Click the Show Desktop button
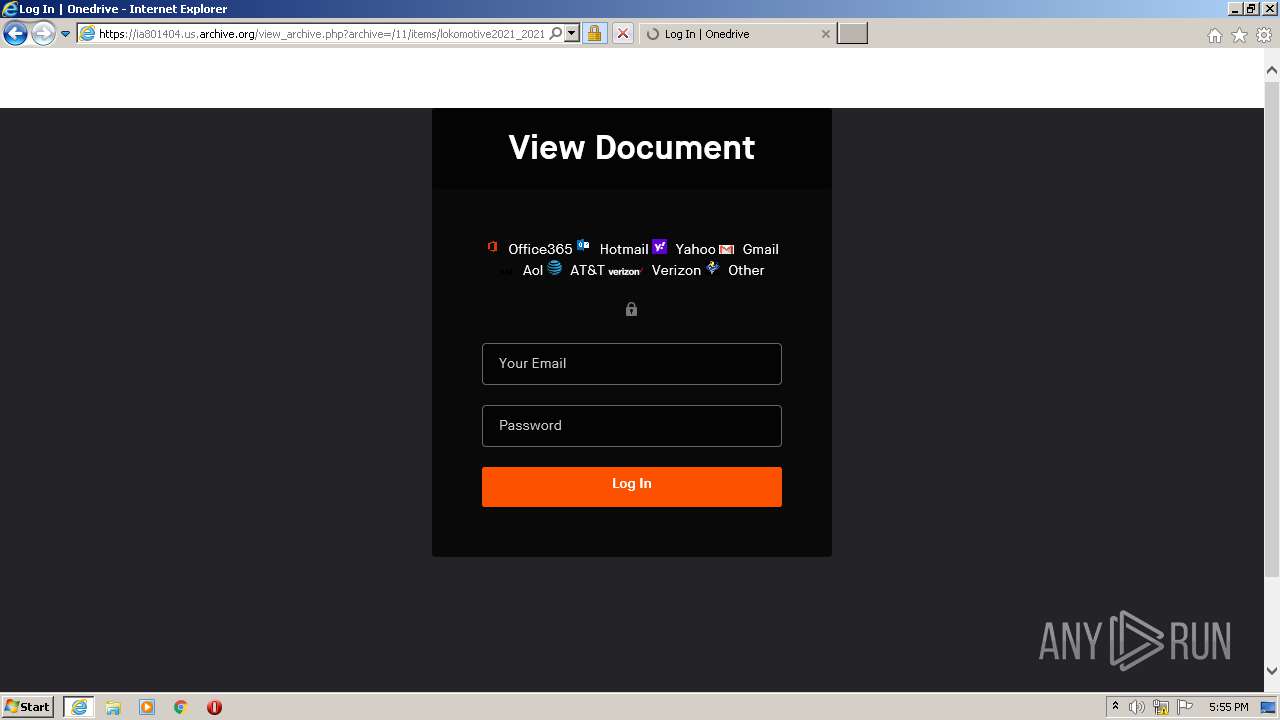The width and height of the screenshot is (1280, 720). pos(1269,707)
